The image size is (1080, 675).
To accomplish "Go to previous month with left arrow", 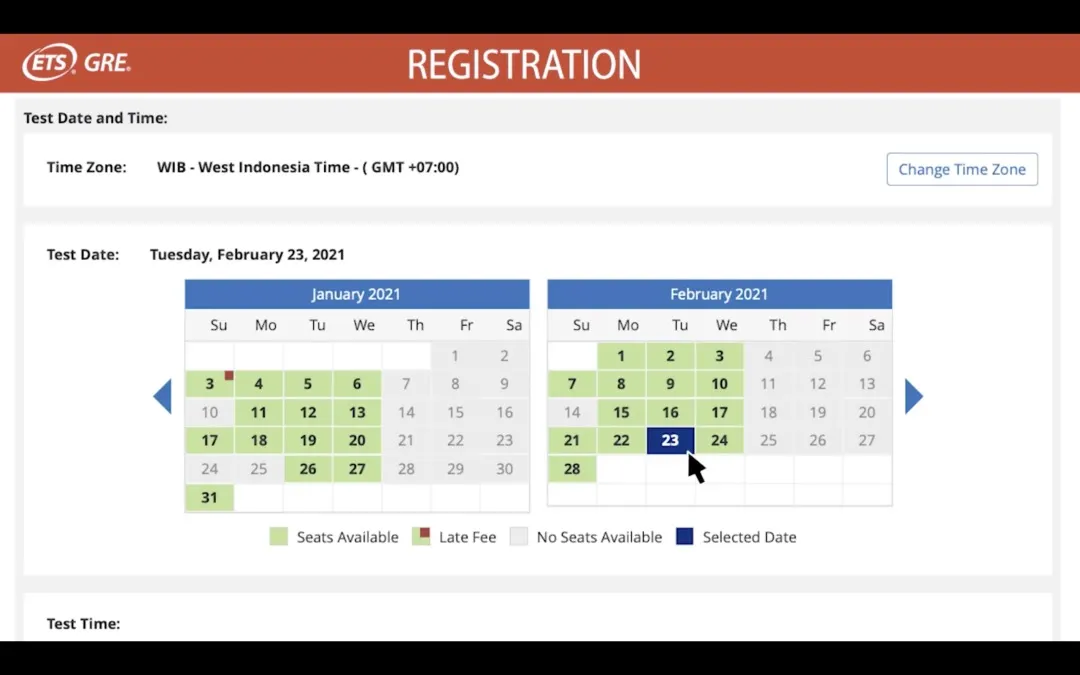I will click(x=162, y=397).
